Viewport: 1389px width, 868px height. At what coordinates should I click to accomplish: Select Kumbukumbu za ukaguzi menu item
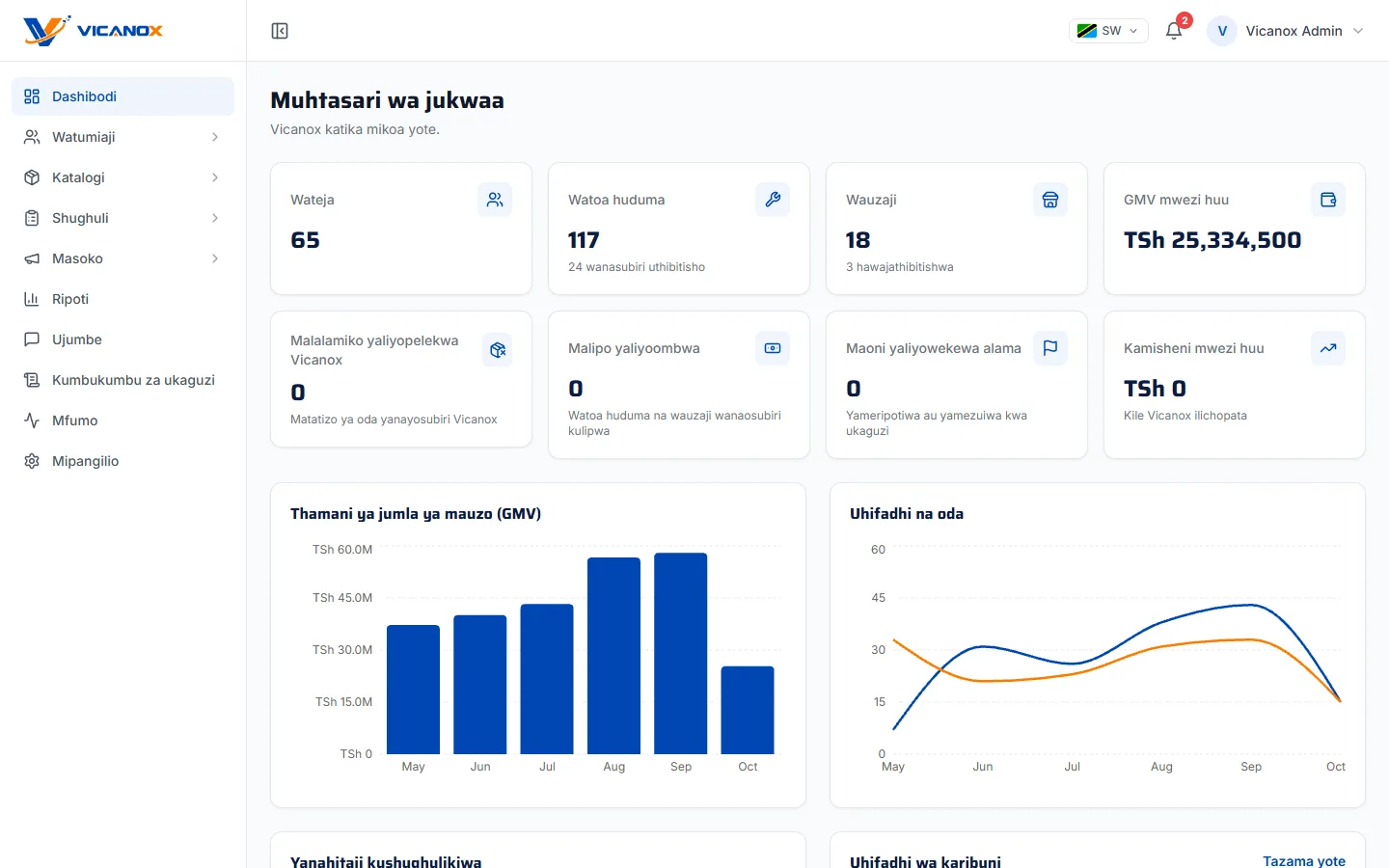click(x=123, y=380)
